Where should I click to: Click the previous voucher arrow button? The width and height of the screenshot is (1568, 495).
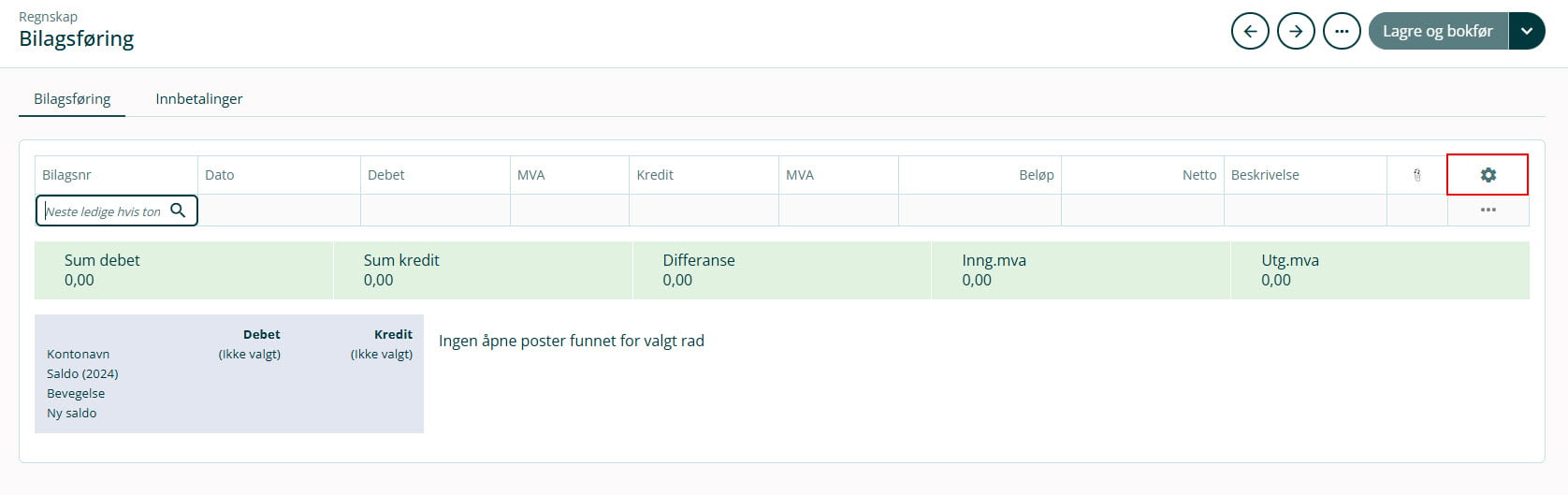[1250, 32]
